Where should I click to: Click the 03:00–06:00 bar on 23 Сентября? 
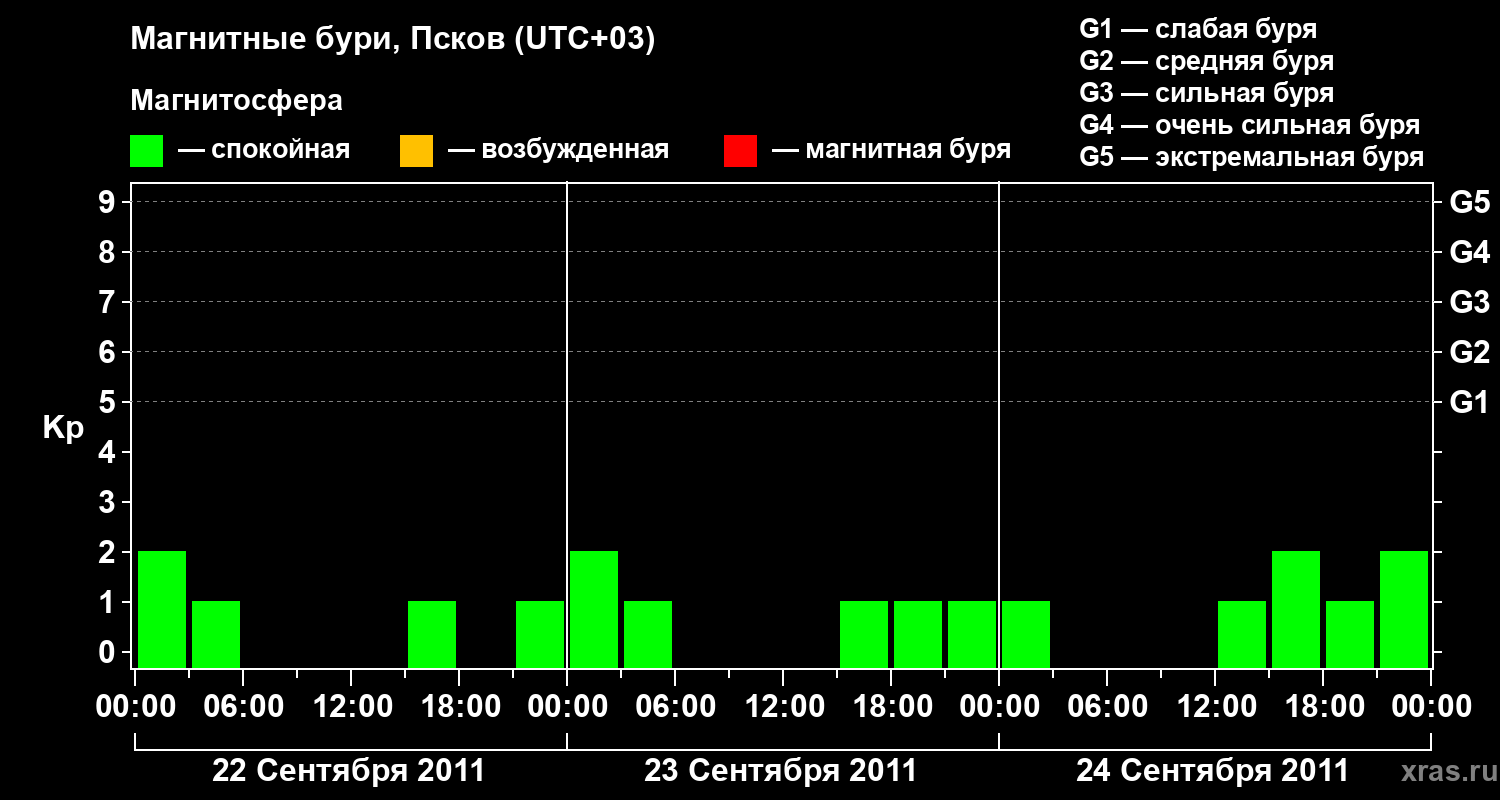648,634
